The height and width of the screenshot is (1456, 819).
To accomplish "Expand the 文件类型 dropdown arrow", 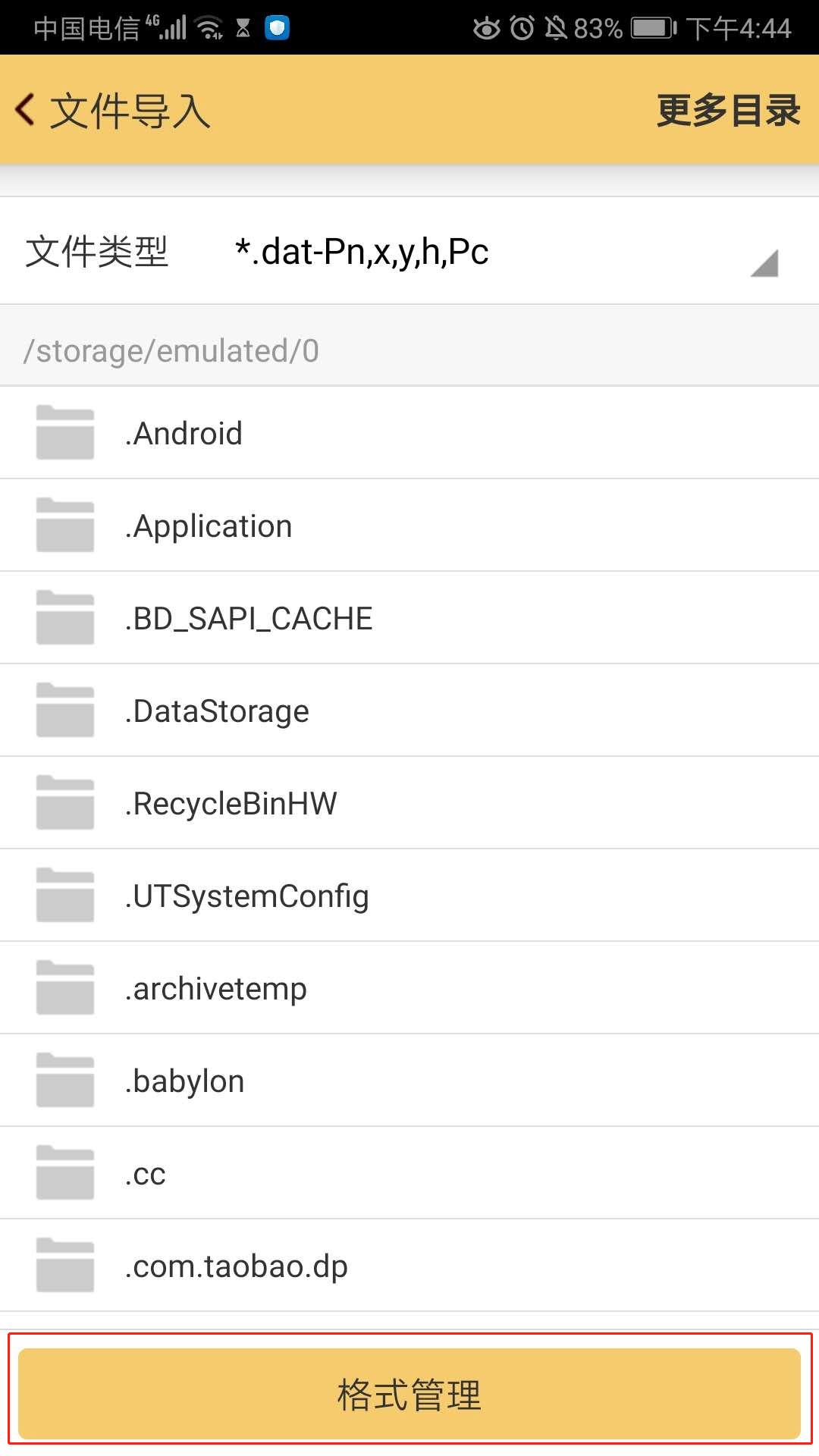I will pos(764,263).
